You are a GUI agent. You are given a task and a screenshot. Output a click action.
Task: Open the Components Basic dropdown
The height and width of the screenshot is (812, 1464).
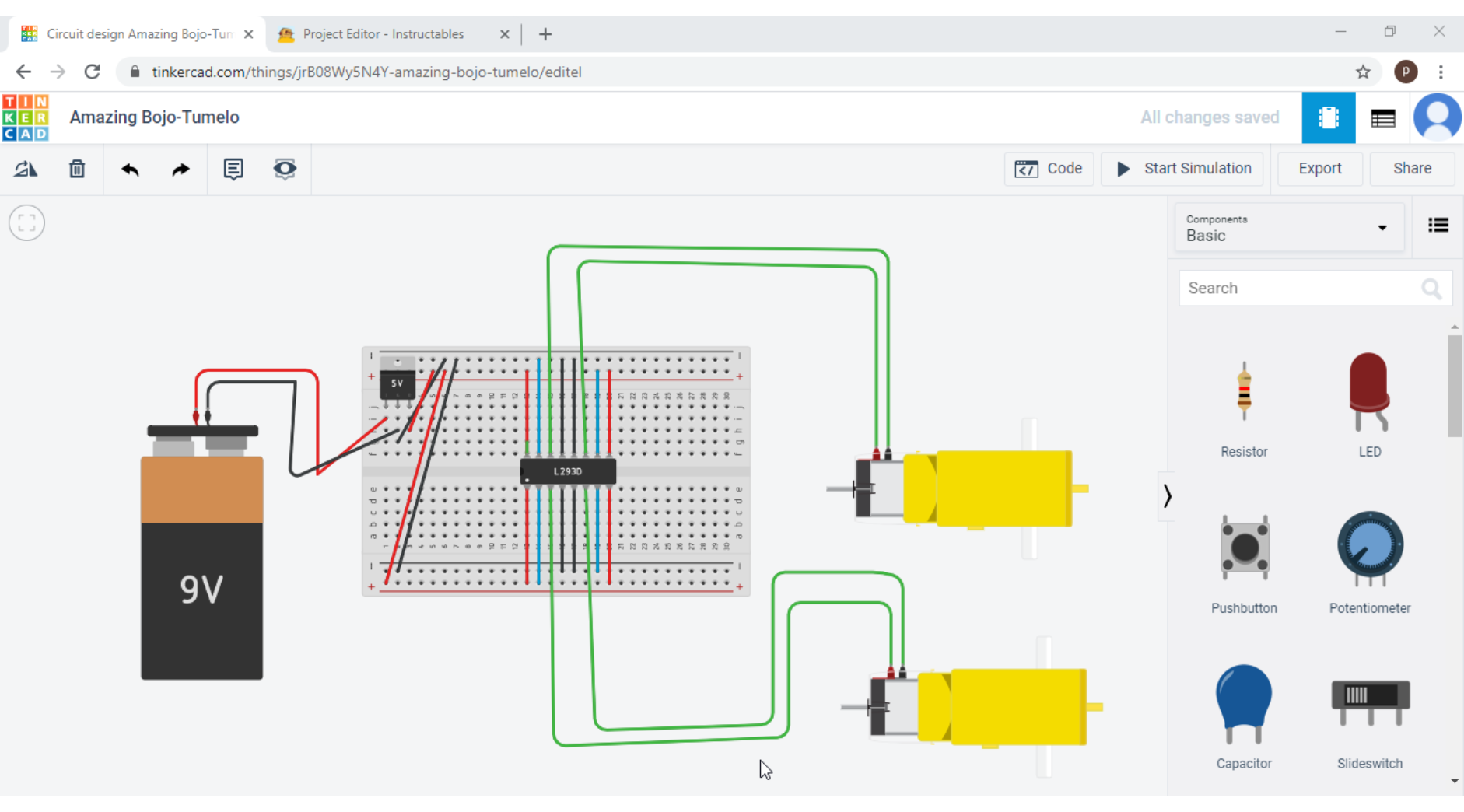[x=1289, y=228]
